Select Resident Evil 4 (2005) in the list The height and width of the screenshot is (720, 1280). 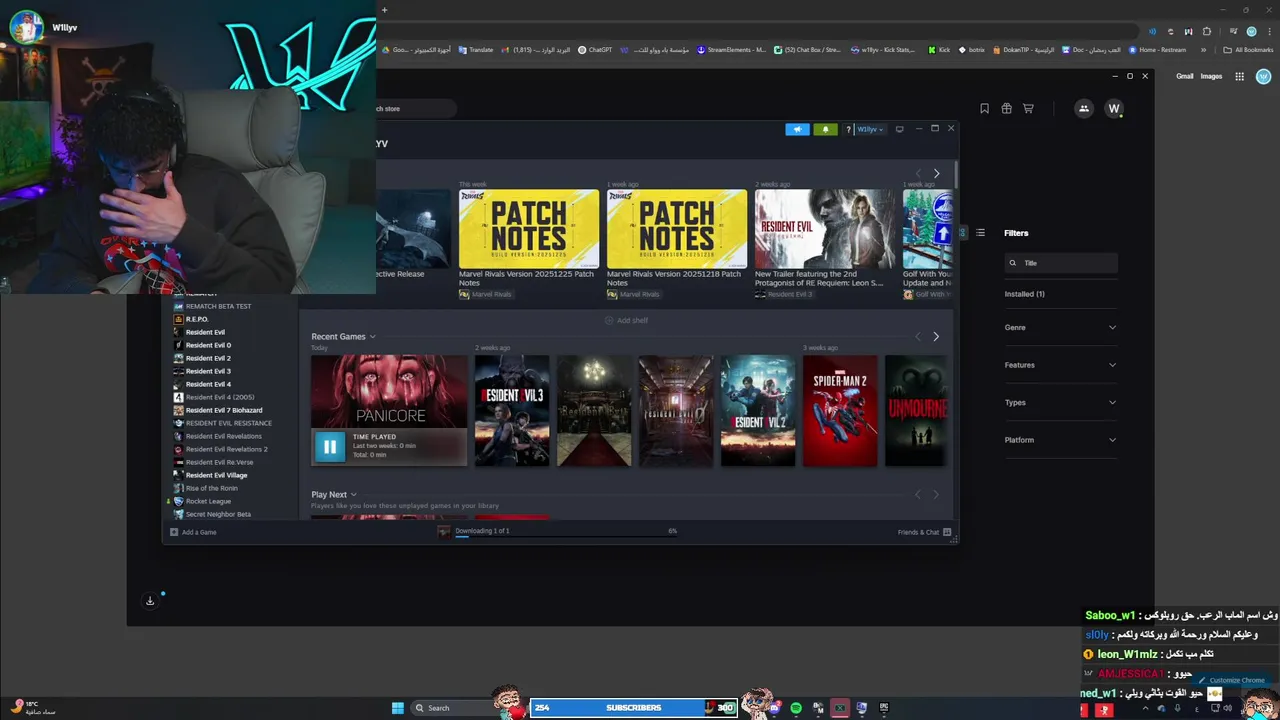point(220,397)
